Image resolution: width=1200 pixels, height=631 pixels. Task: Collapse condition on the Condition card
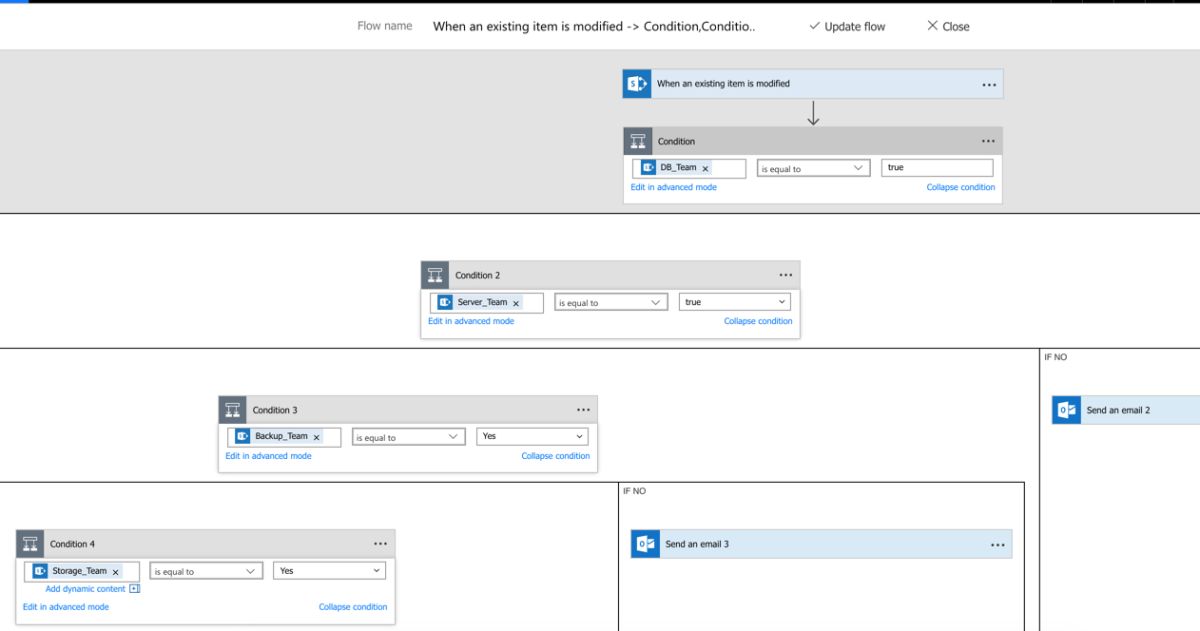pyautogui.click(x=961, y=187)
